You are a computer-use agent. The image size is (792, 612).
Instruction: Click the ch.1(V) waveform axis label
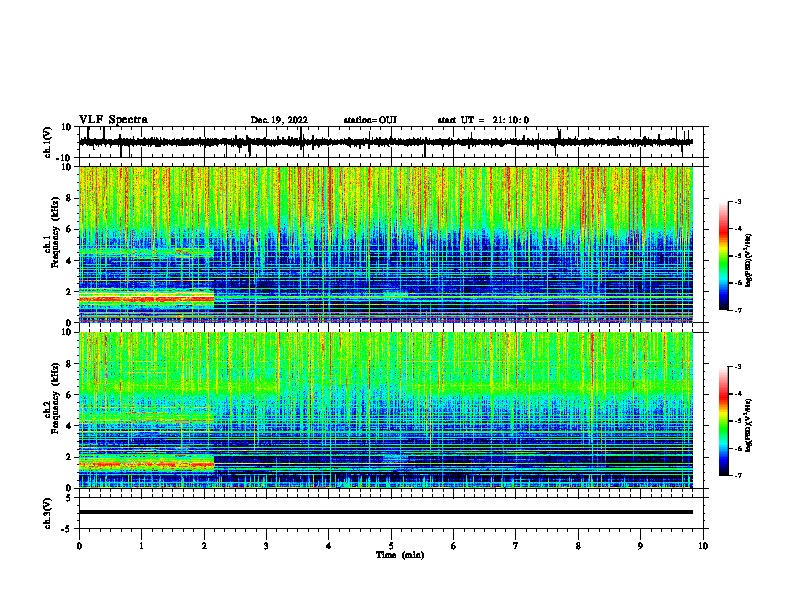47,142
